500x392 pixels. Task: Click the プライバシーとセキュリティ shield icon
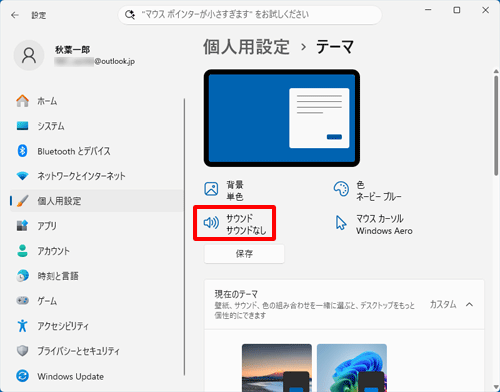point(22,351)
